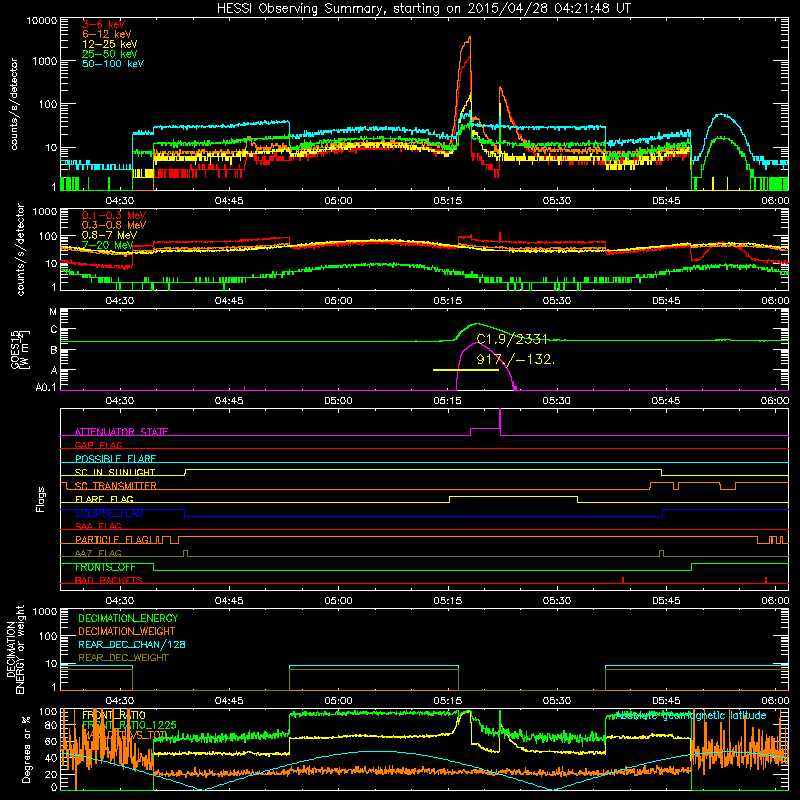This screenshot has height=800, width=800.
Task: Click the 0.8-7 MeV legend label
Action: click(x=109, y=235)
